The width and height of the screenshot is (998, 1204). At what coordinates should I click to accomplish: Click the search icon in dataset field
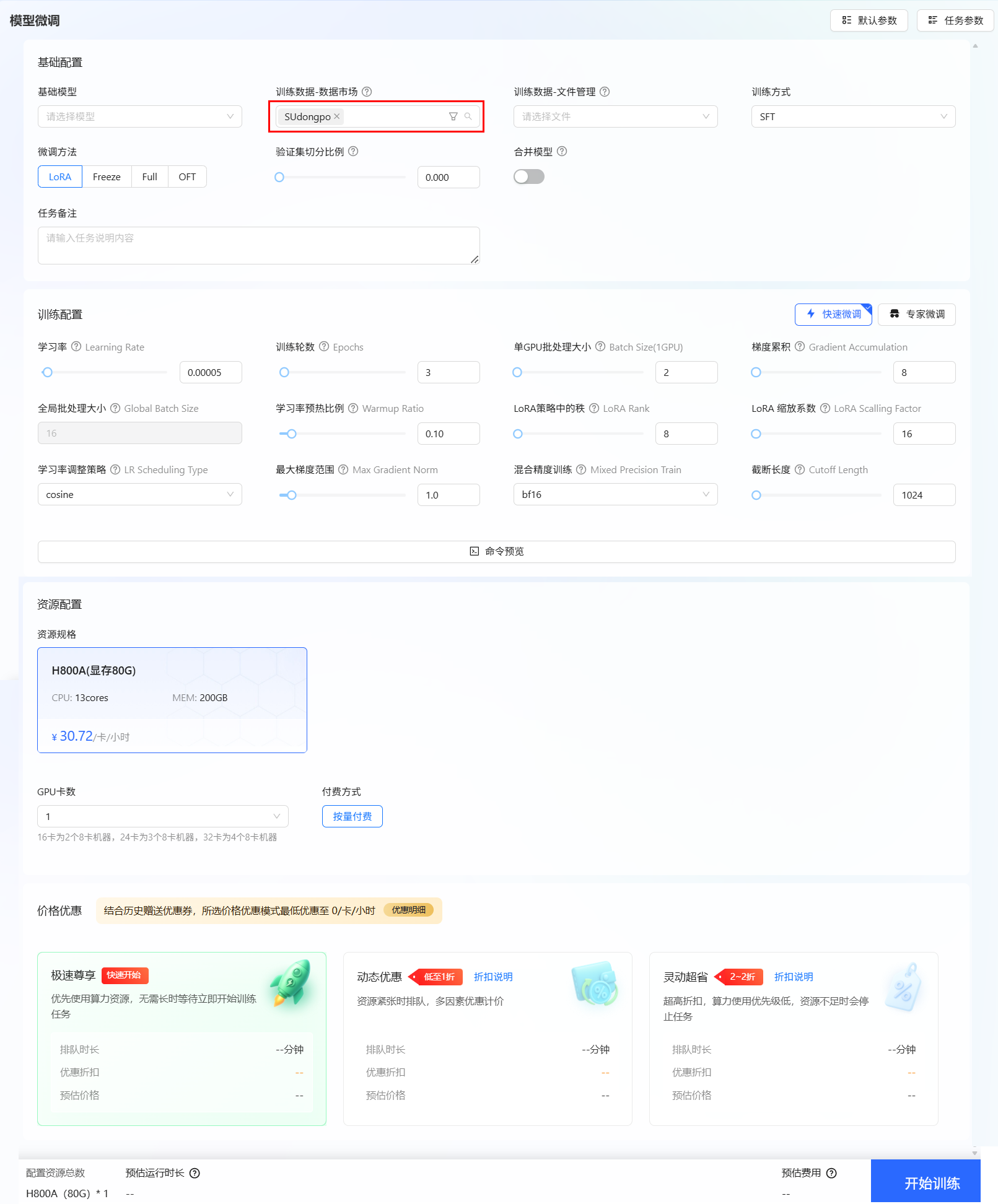tap(468, 116)
